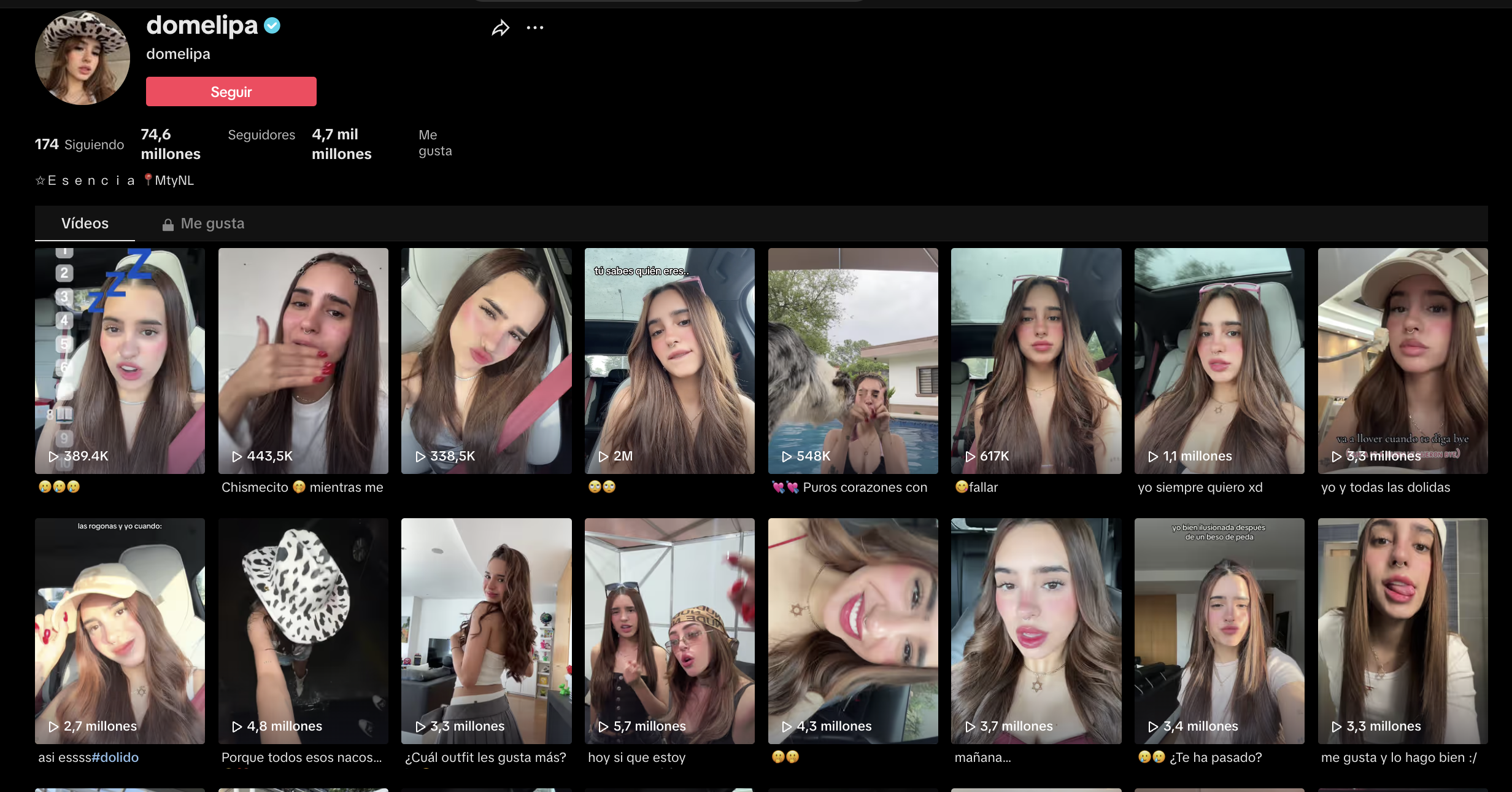
Task: Open the three-dots more options menu
Action: point(535,28)
